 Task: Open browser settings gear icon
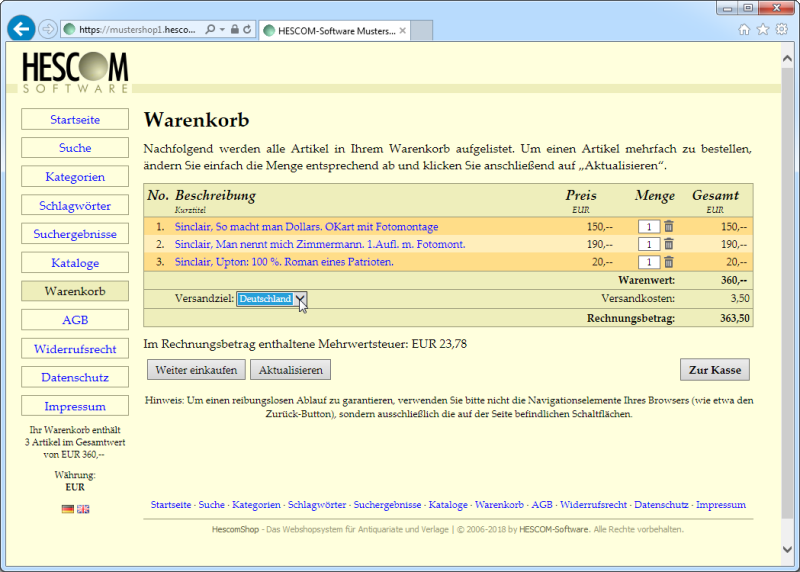coord(782,29)
